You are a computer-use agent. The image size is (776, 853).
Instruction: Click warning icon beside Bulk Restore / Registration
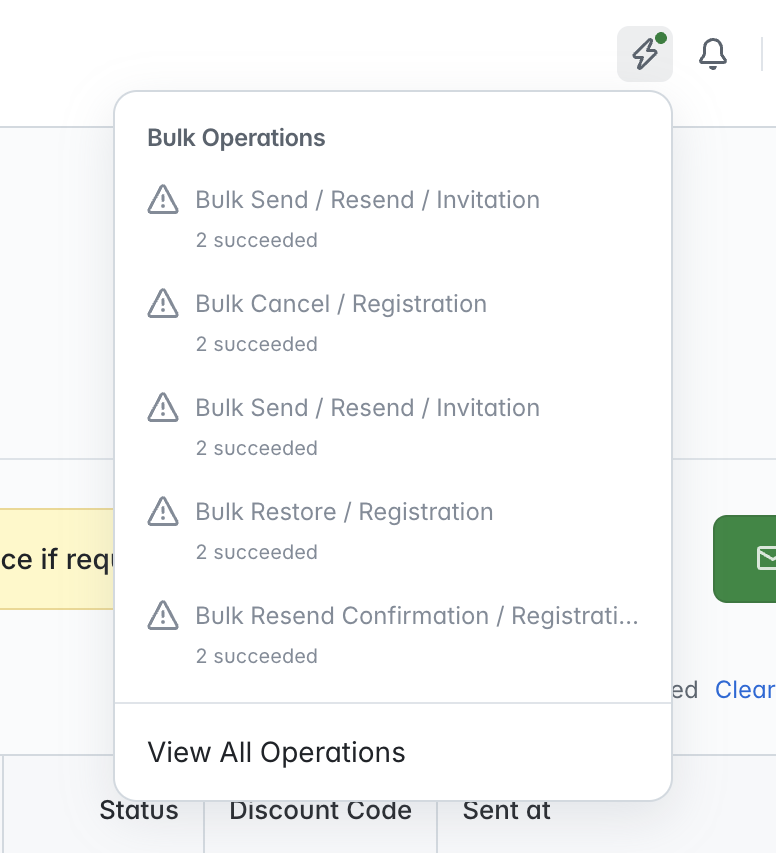pyautogui.click(x=163, y=511)
